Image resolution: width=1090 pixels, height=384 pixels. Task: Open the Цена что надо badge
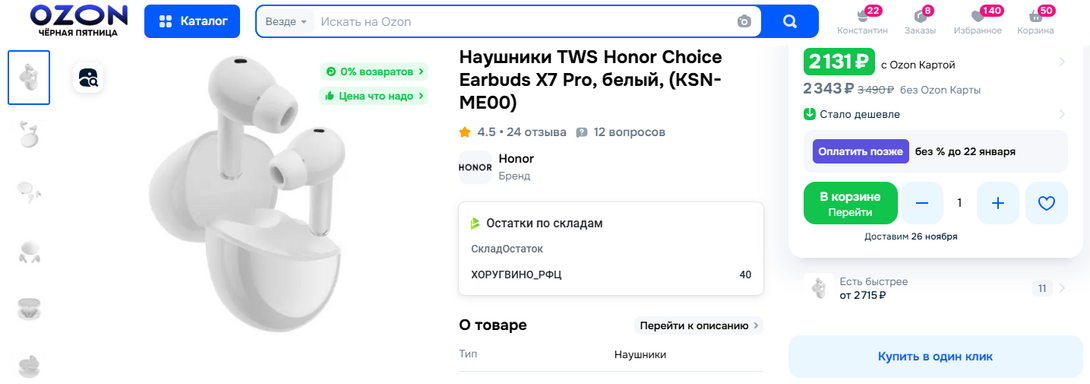[x=374, y=96]
